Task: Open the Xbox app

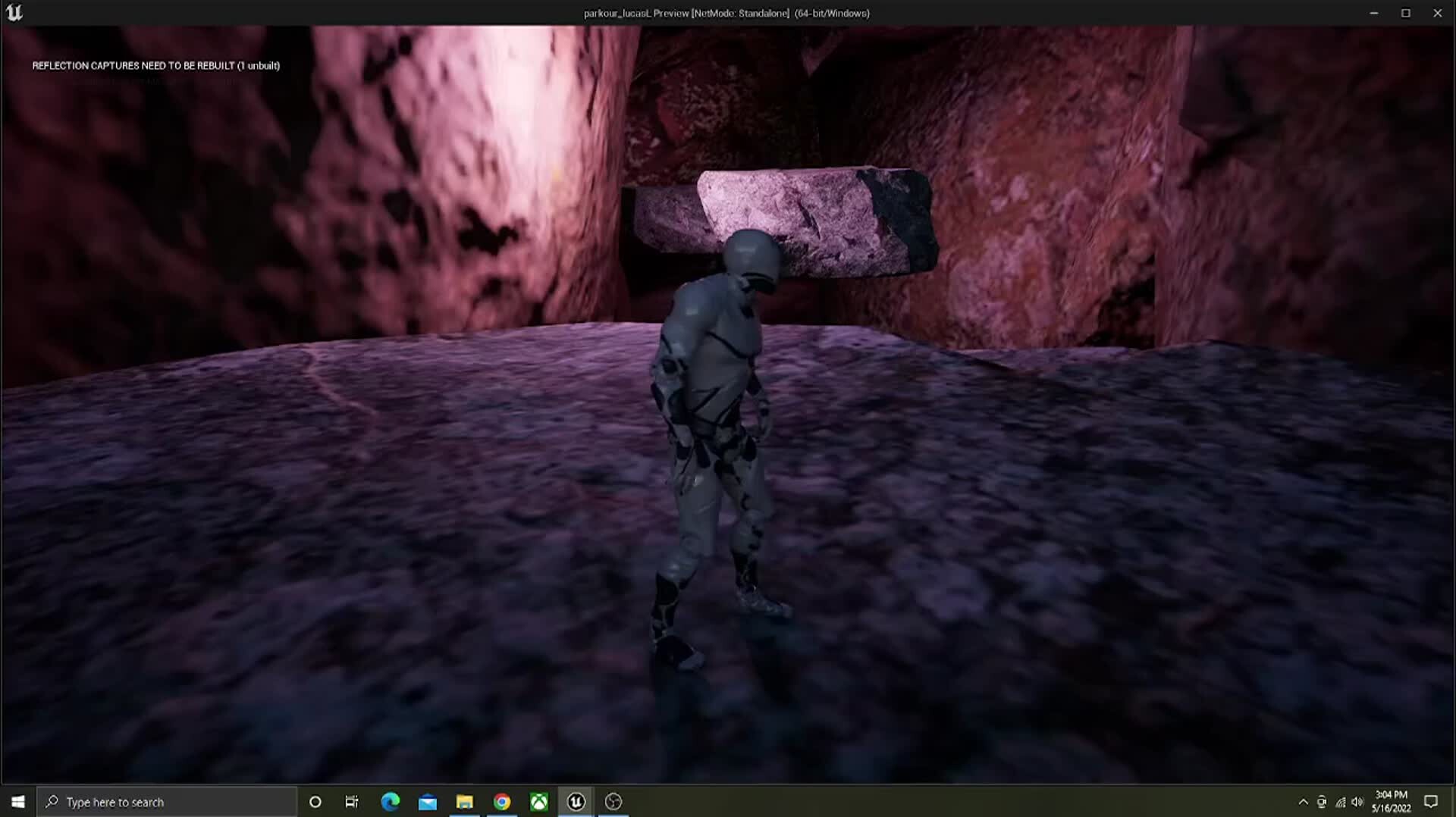Action: point(539,801)
